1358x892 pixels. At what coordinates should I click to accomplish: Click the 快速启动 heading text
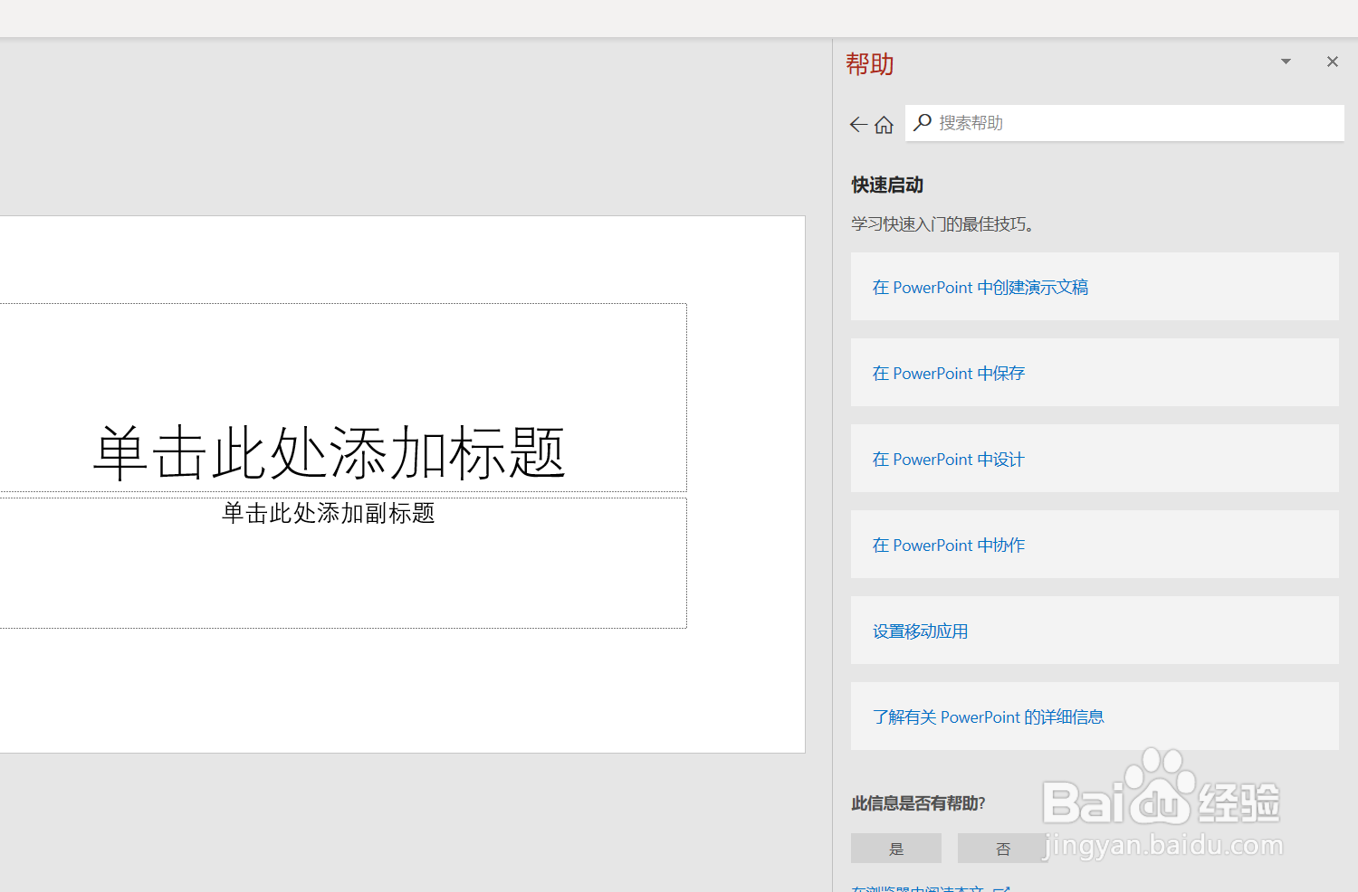[x=887, y=185]
